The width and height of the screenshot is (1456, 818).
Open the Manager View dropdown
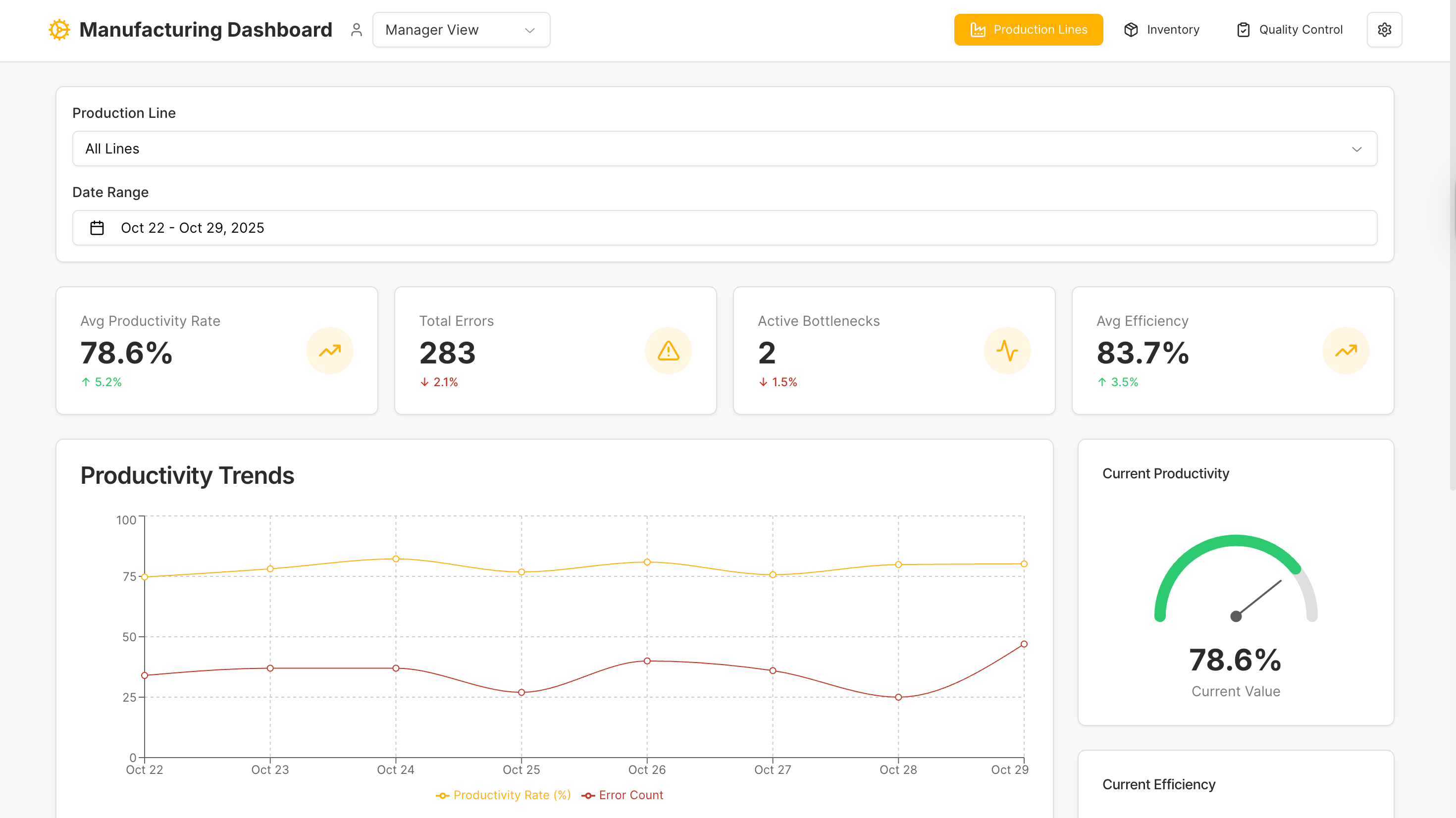click(x=461, y=29)
